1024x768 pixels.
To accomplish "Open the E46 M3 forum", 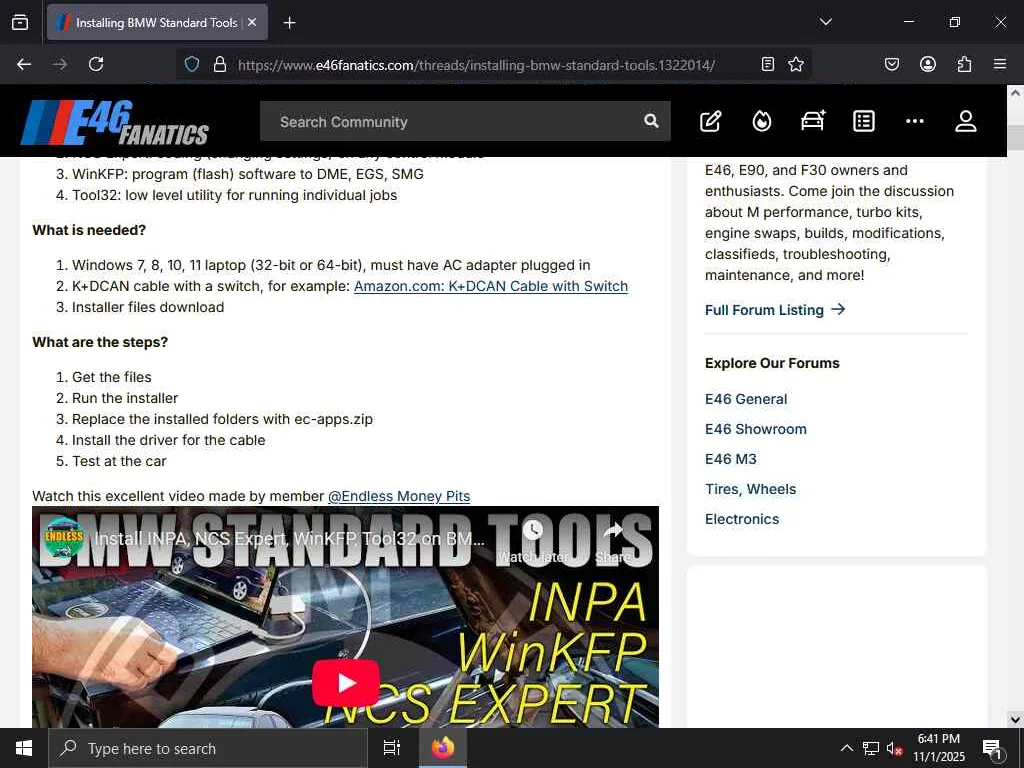I will click(731, 459).
